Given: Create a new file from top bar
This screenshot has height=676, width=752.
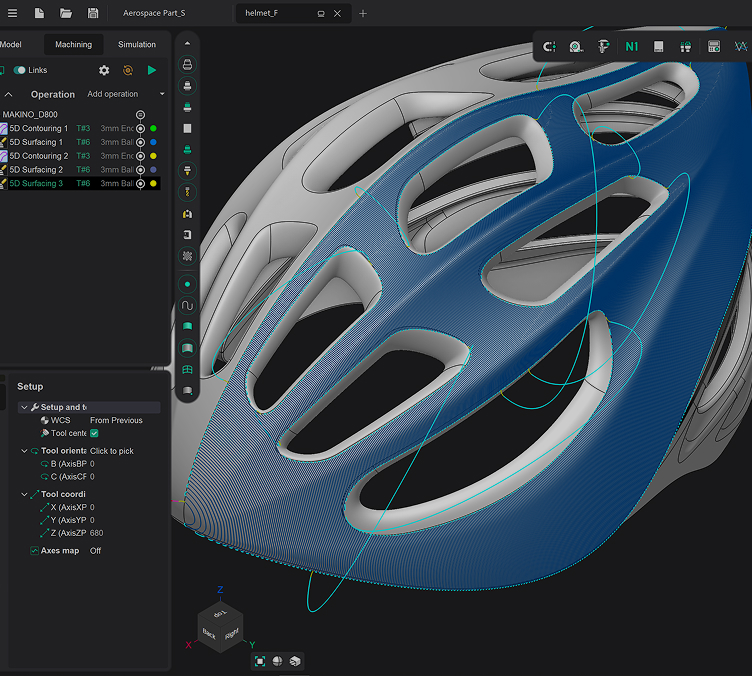Looking at the screenshot, I should click(39, 13).
